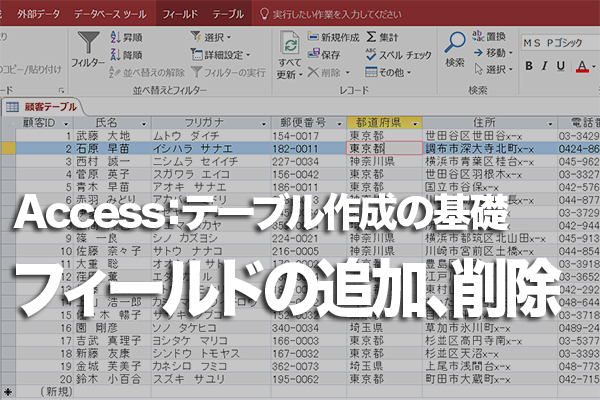Screen dimensions: 600x400
Task: Apply the red font color swatch
Action: click(582, 67)
